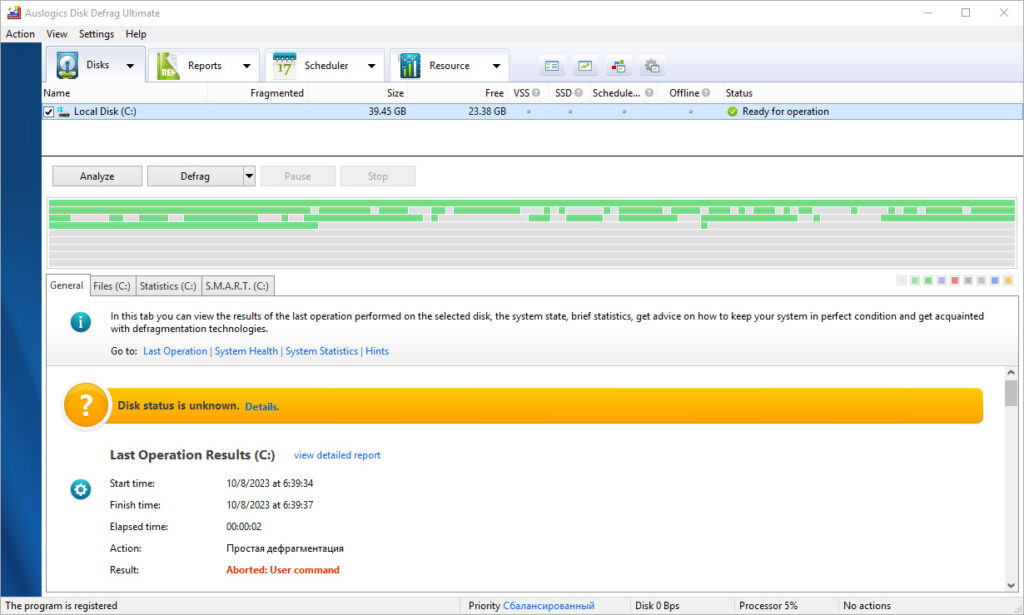
Task: Click the Priority Сбалансированный link
Action: (x=548, y=606)
